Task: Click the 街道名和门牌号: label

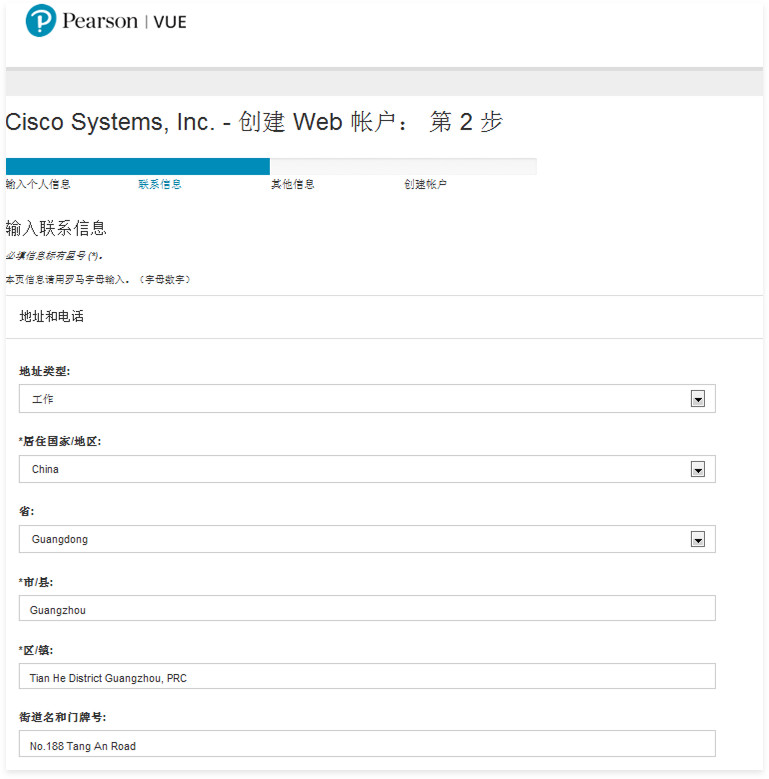Action: point(63,717)
